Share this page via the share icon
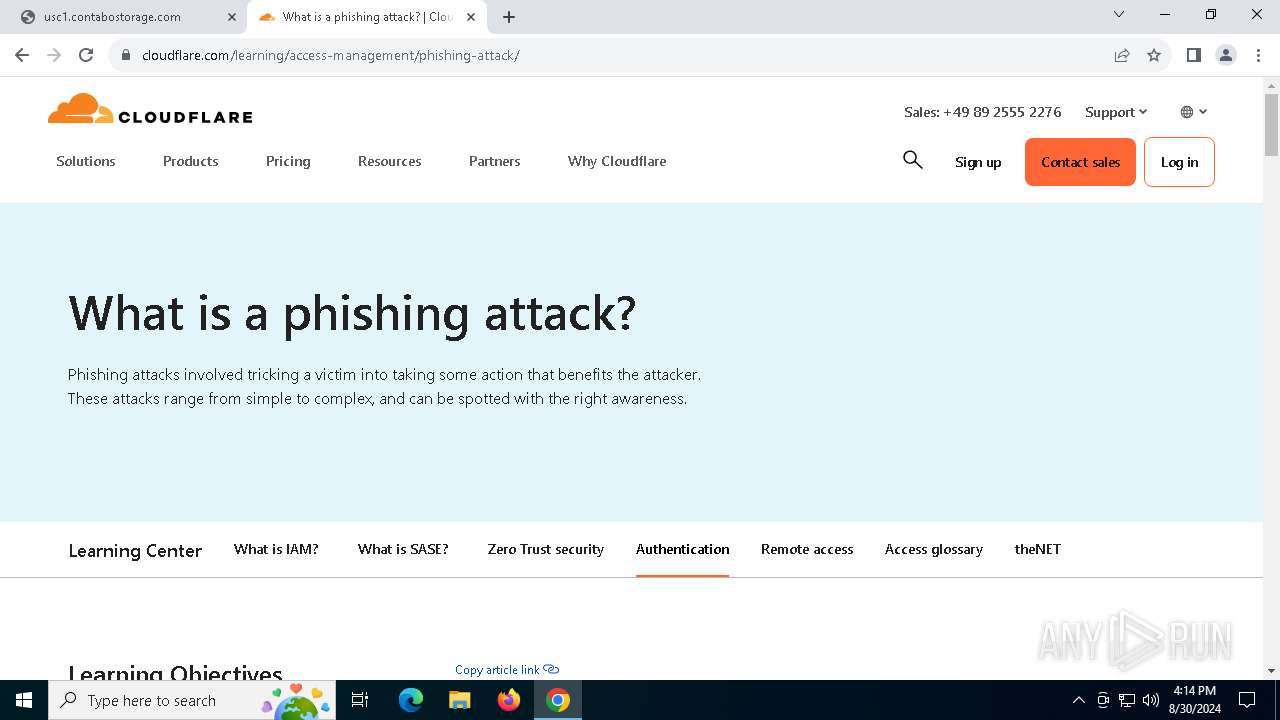This screenshot has width=1280, height=720. [1122, 55]
